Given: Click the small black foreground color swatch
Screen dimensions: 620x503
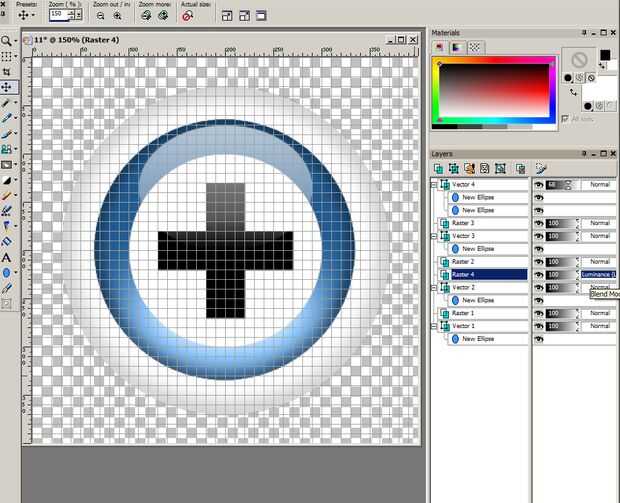Looking at the screenshot, I should (x=605, y=55).
